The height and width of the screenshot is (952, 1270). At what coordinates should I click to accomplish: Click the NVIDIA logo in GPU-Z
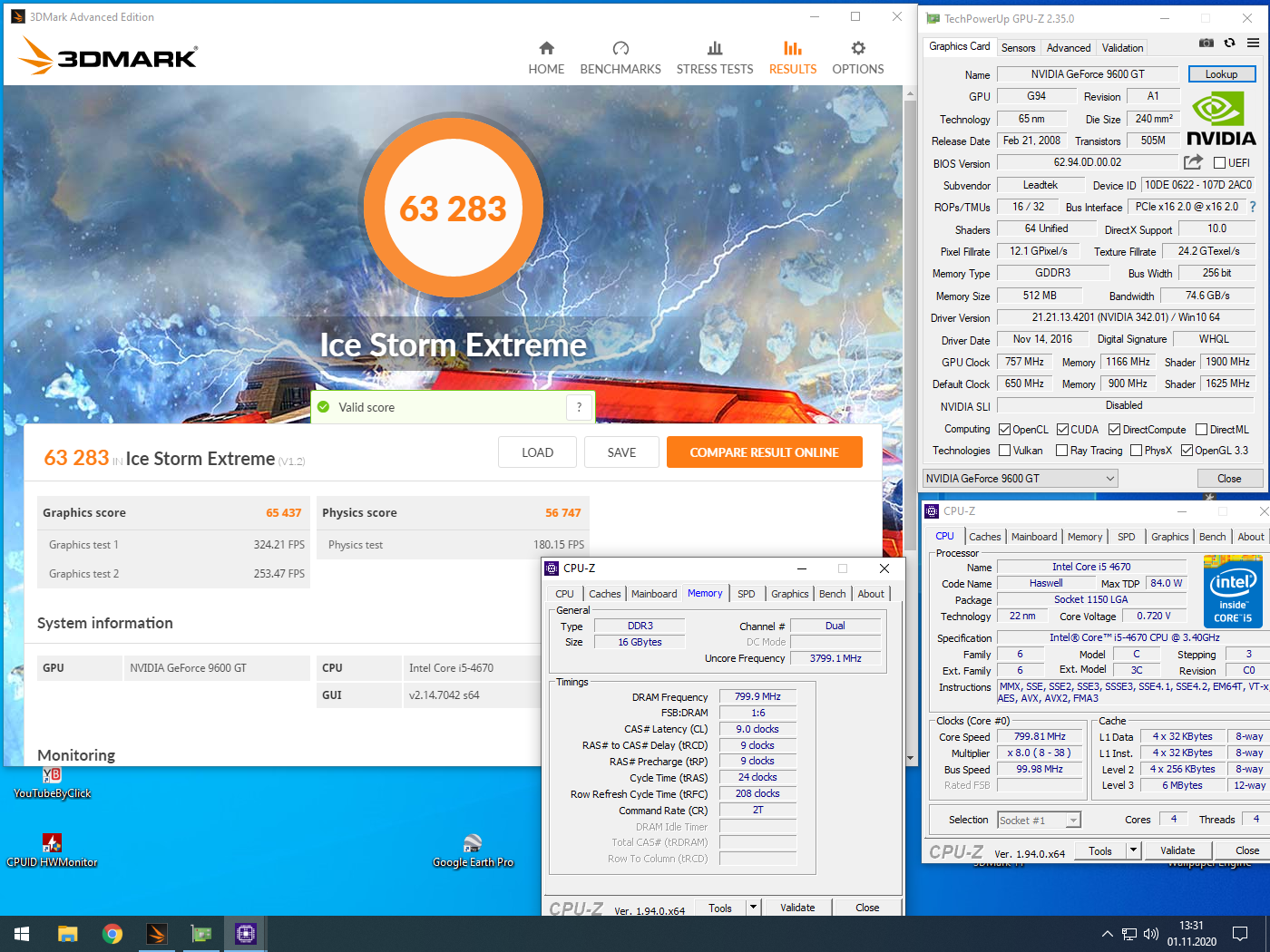[x=1221, y=119]
